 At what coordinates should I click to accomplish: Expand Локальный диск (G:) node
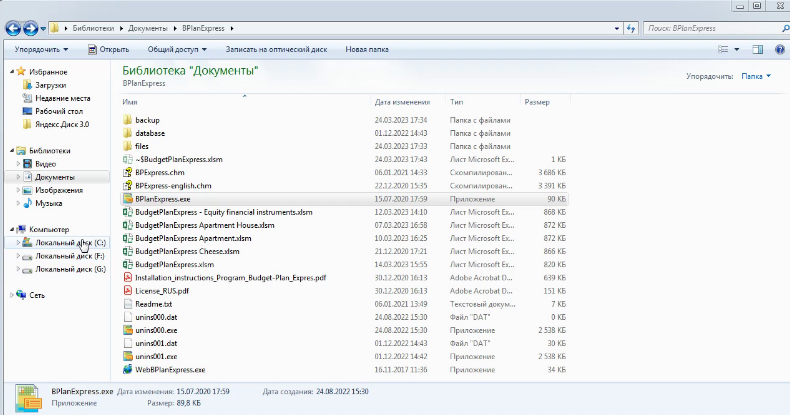(x=18, y=269)
